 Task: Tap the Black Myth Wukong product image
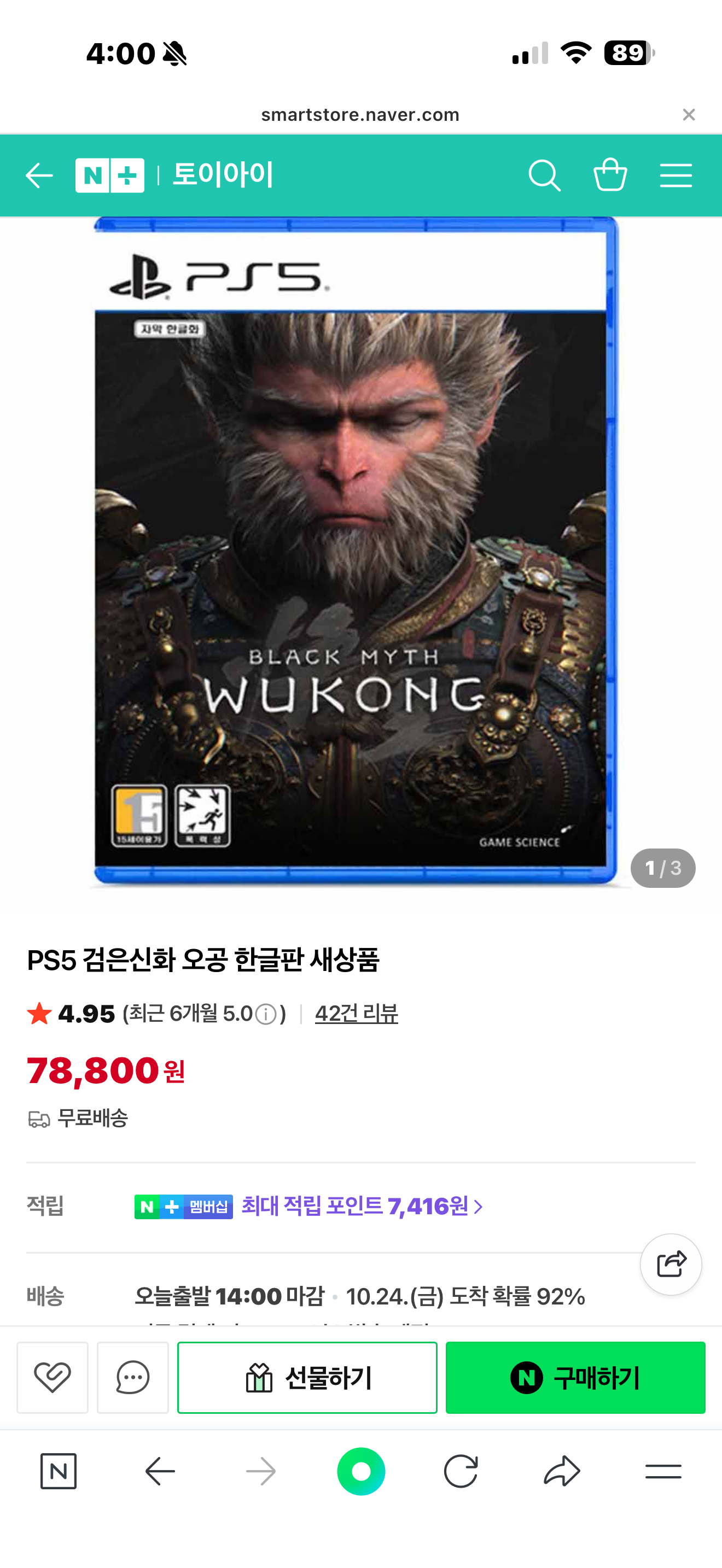pos(356,551)
